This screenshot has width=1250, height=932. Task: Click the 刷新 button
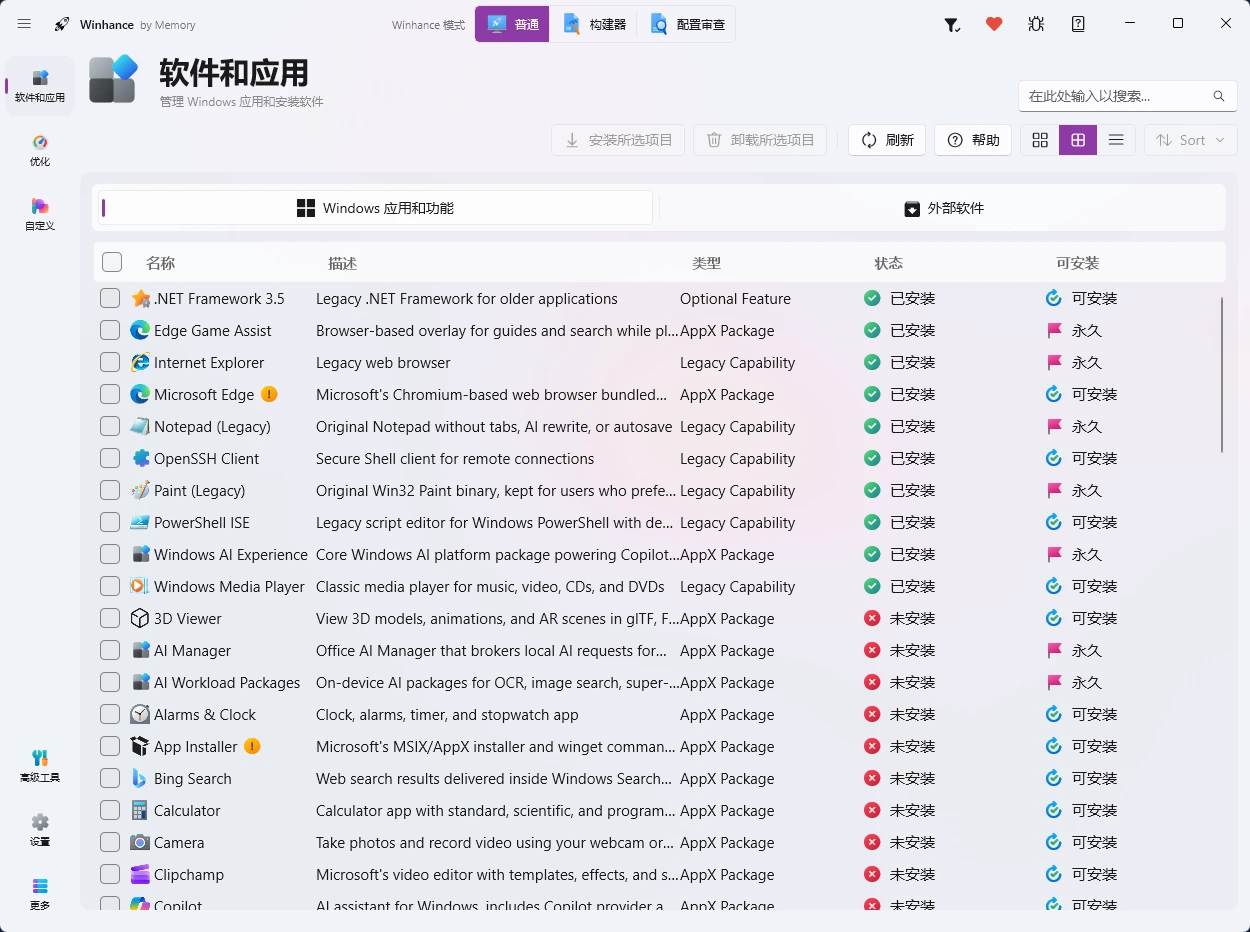pyautogui.click(x=887, y=140)
